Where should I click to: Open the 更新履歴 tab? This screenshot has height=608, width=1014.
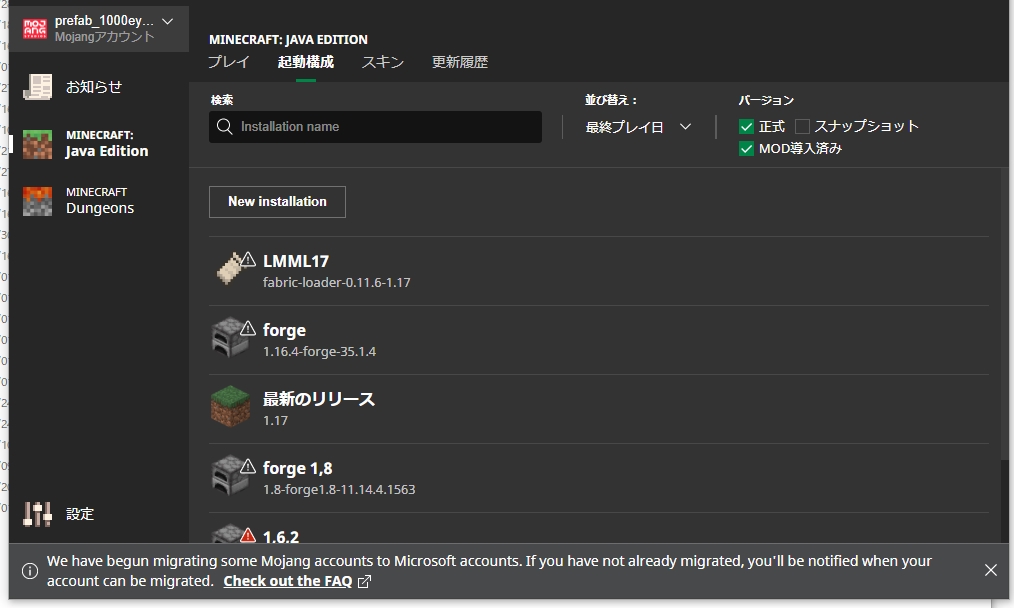(458, 62)
